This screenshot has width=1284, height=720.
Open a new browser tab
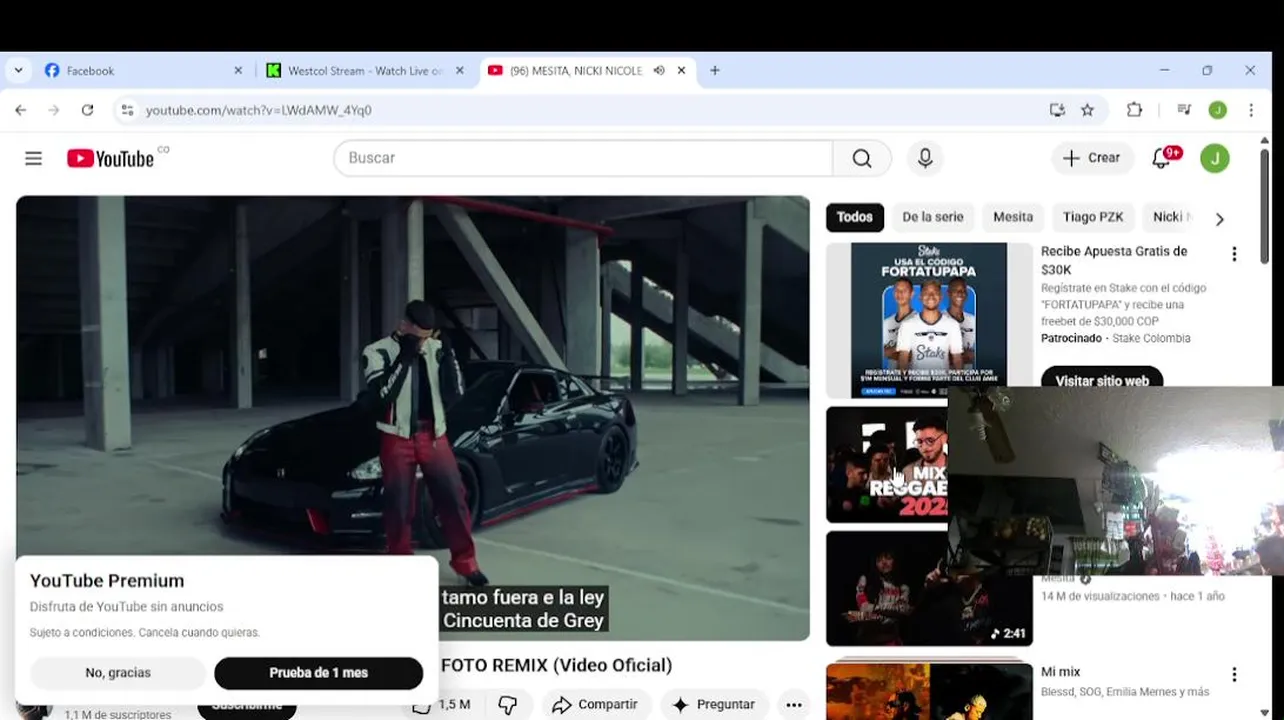pyautogui.click(x=714, y=71)
